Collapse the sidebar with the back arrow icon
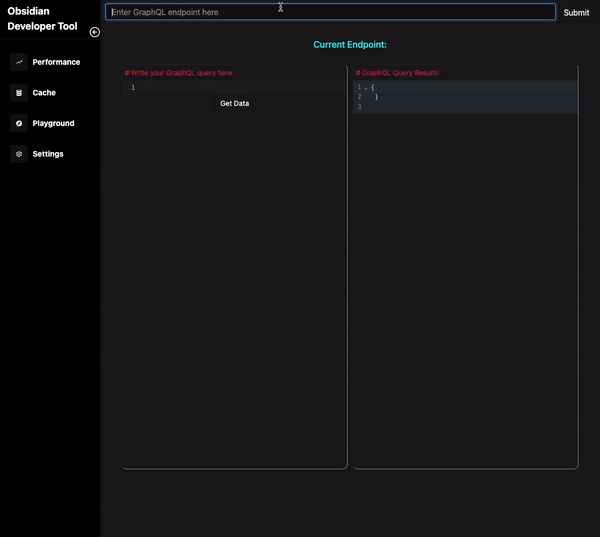 click(95, 32)
